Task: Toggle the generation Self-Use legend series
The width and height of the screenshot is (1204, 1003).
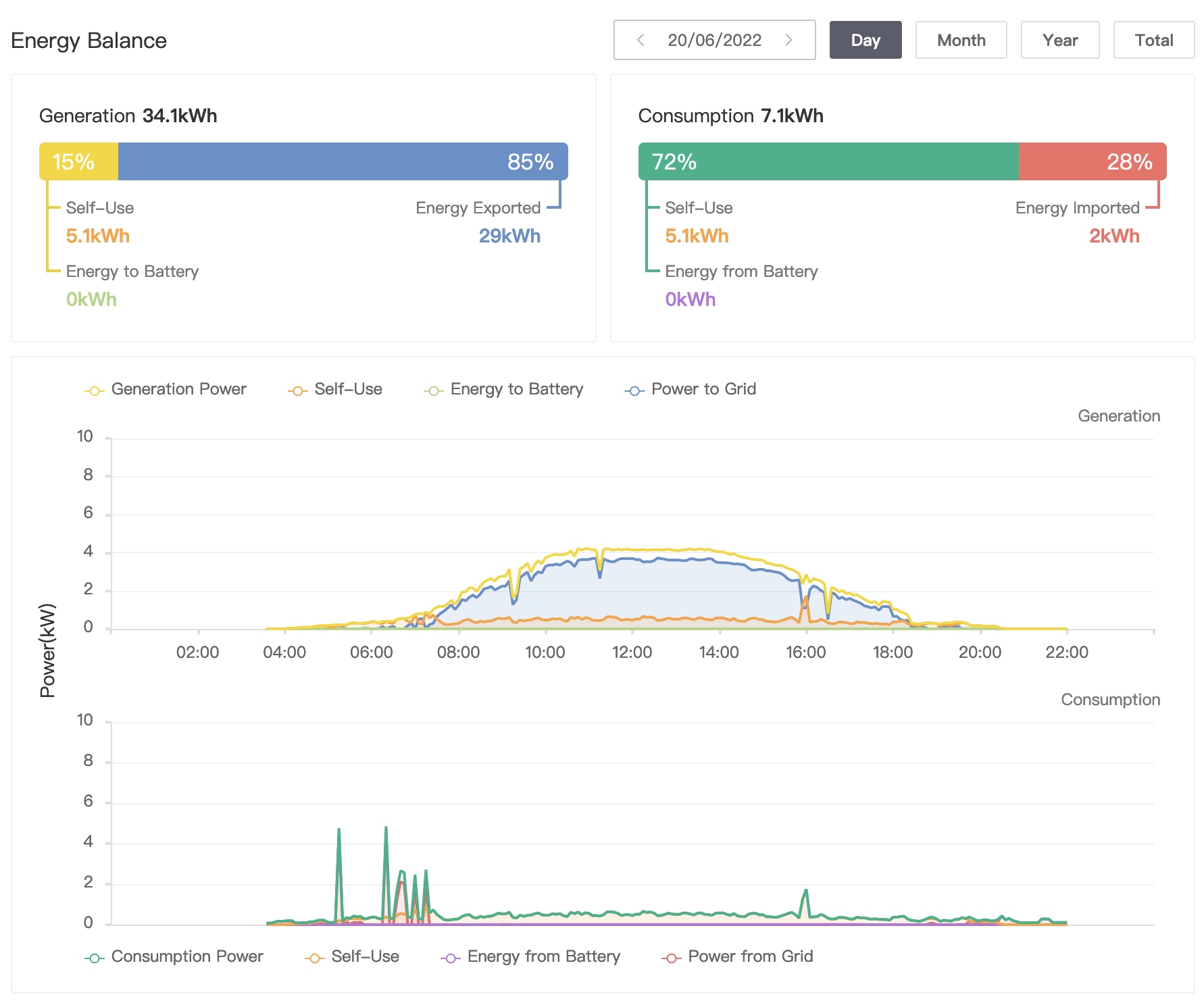Action: point(335,390)
